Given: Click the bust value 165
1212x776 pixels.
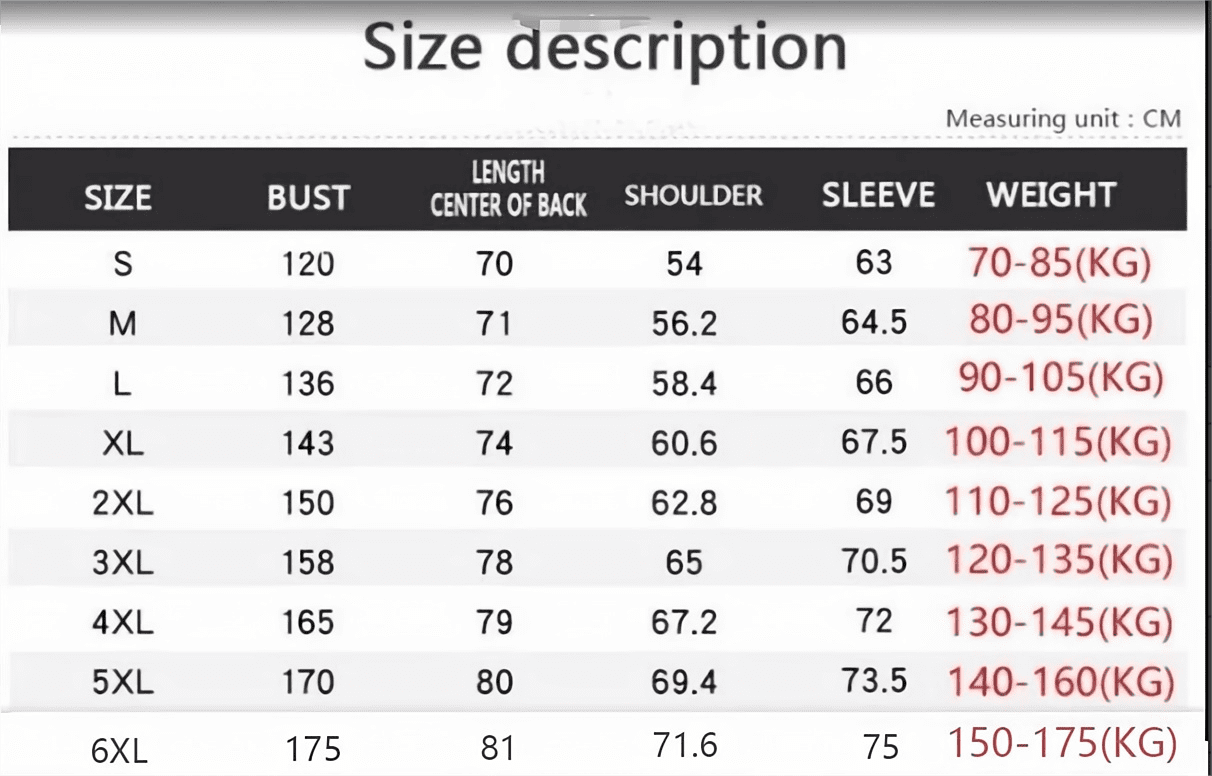Looking at the screenshot, I should click(x=307, y=622).
